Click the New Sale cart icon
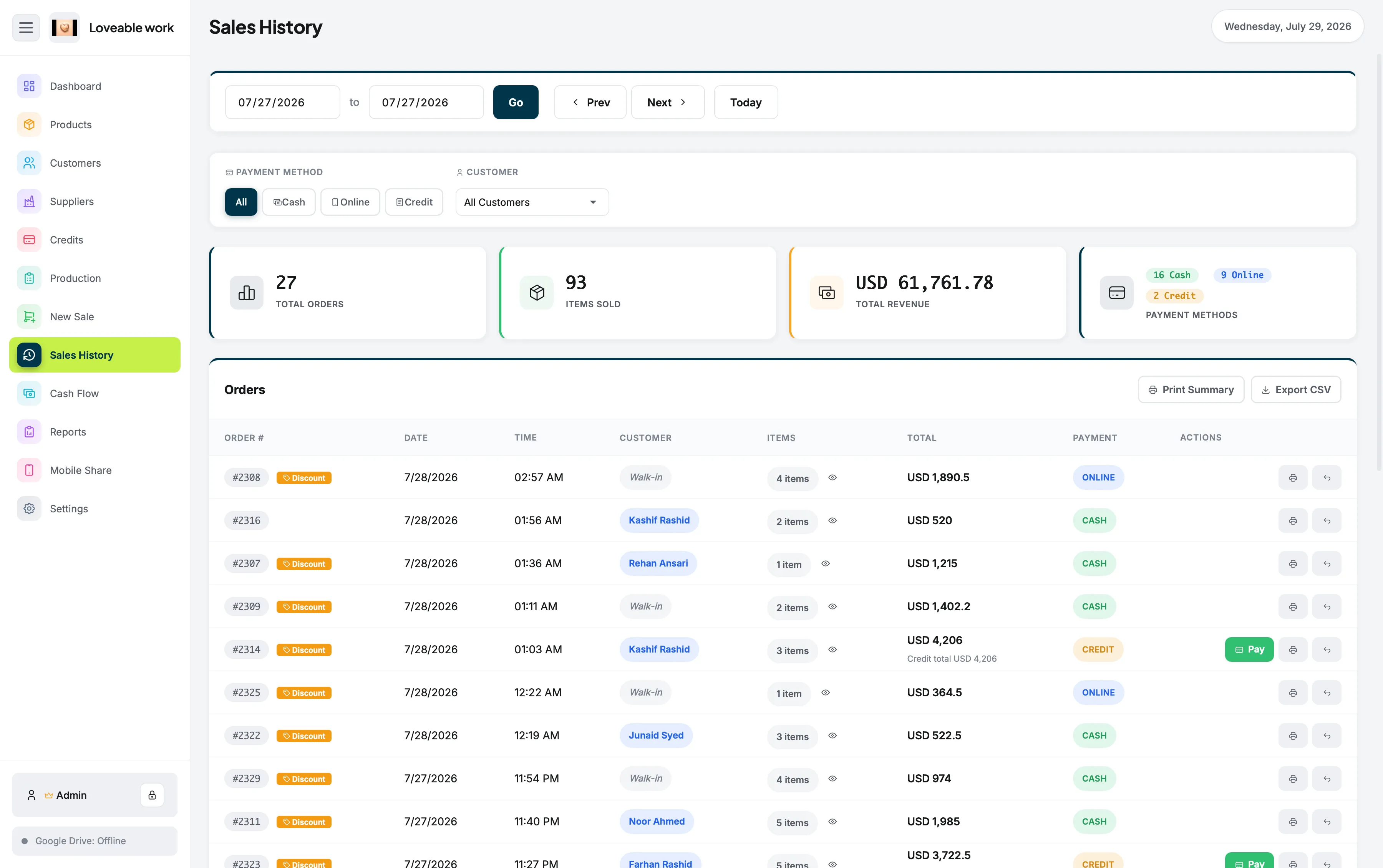The width and height of the screenshot is (1383, 868). pos(29,317)
